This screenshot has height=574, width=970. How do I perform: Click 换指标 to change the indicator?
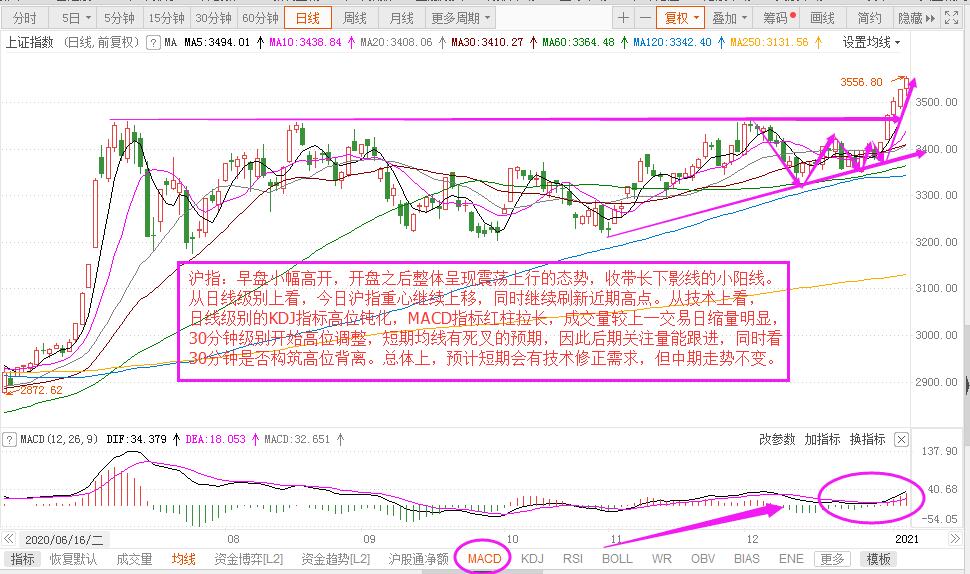[x=867, y=439]
